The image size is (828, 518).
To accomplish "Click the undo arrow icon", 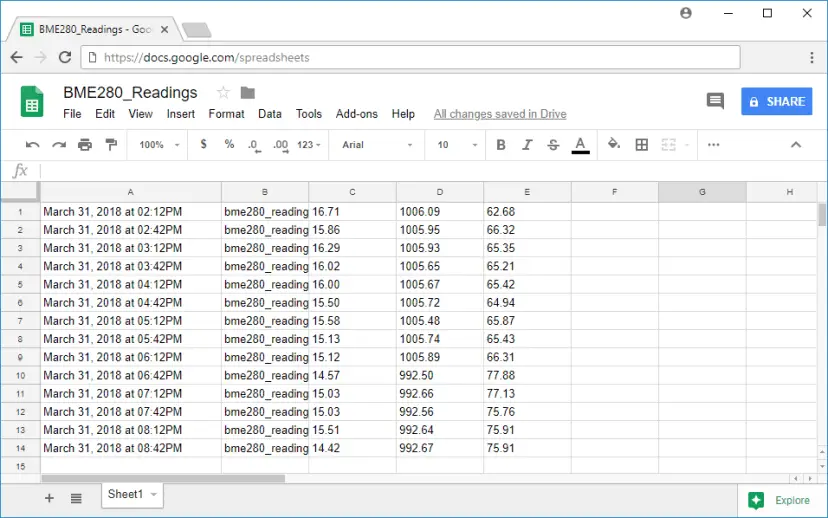I will point(32,145).
